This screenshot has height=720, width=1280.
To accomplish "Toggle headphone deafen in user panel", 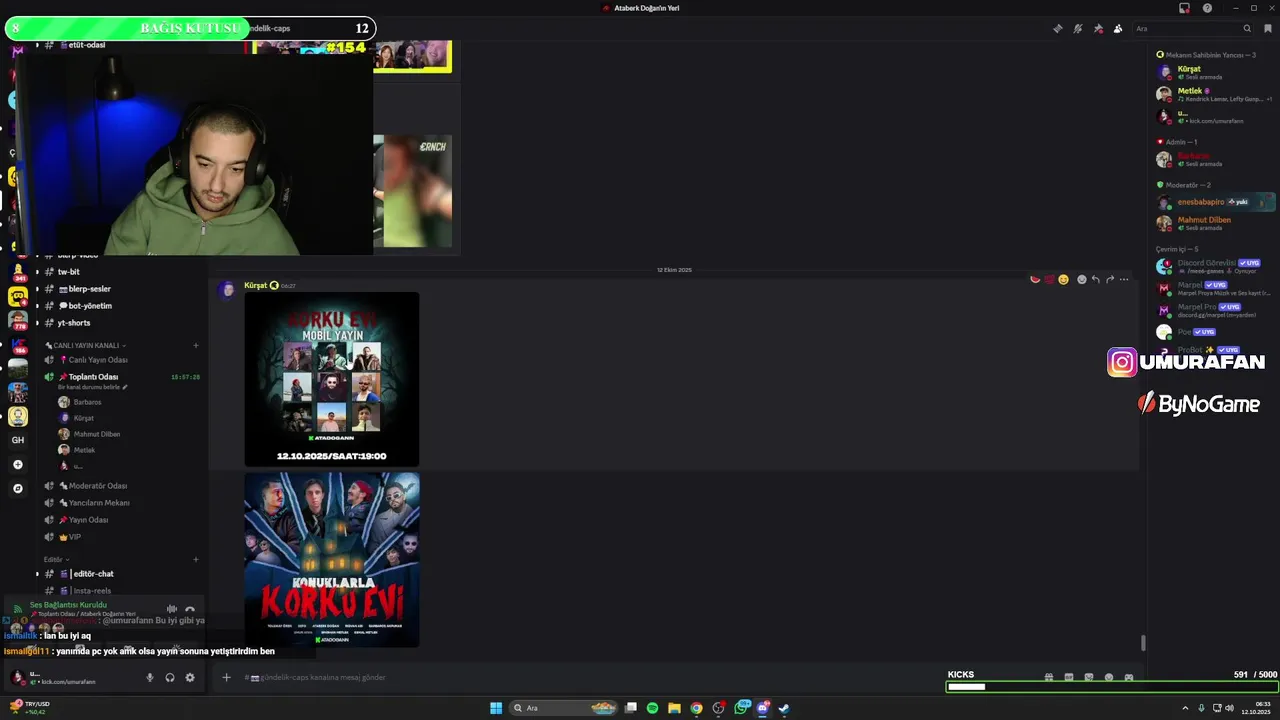I will point(170,677).
